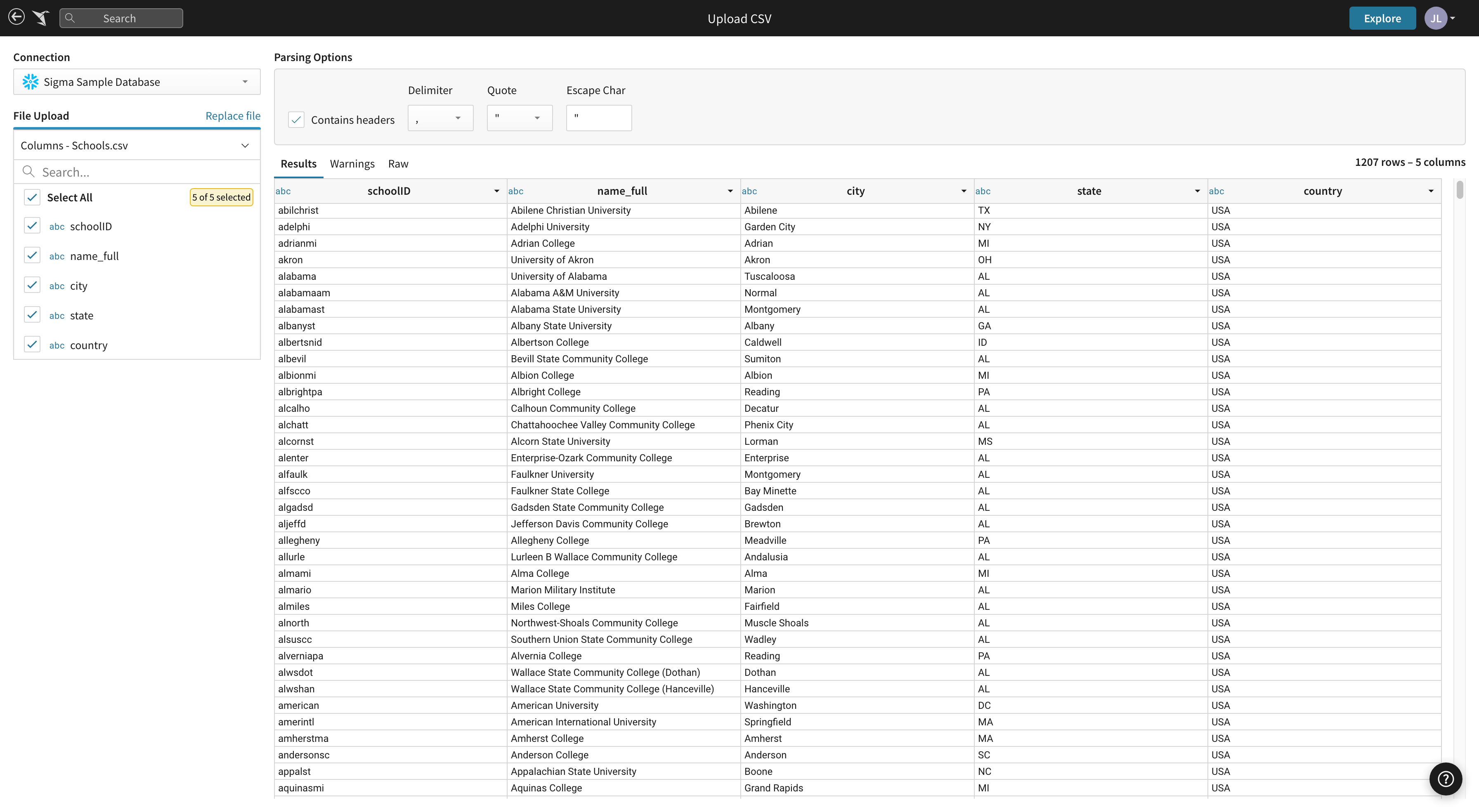The width and height of the screenshot is (1479, 812).
Task: Click abc type icon beside name_full in list
Action: coord(57,256)
